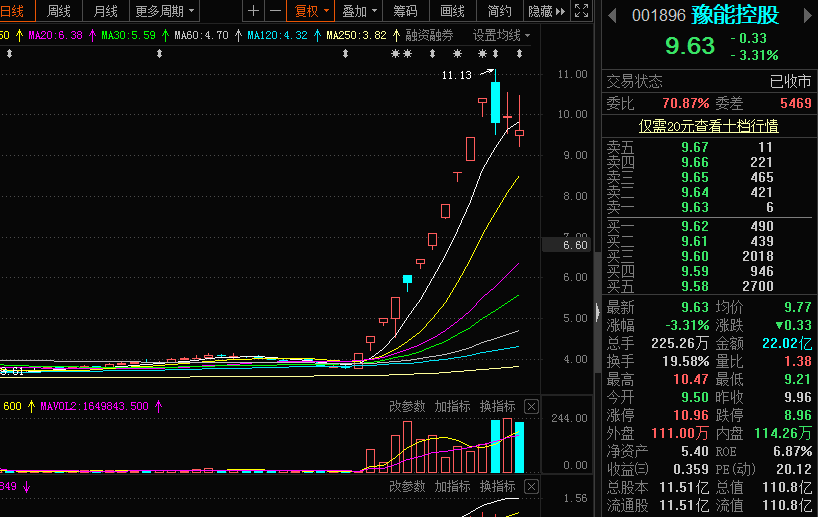Image resolution: width=818 pixels, height=517 pixels.
Task: Switch to 简约 simple mode
Action: (499, 11)
